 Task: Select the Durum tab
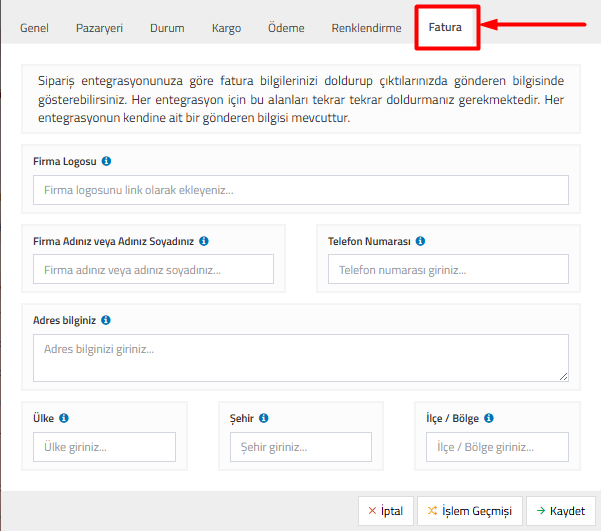click(x=167, y=28)
